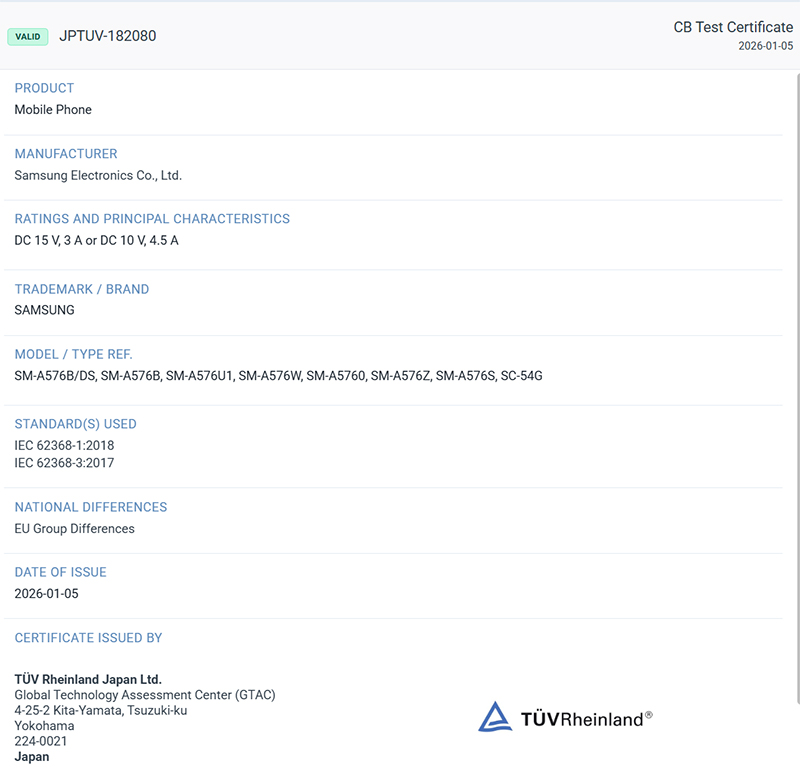
Task: Click the EU Group Differences text
Action: tap(74, 529)
